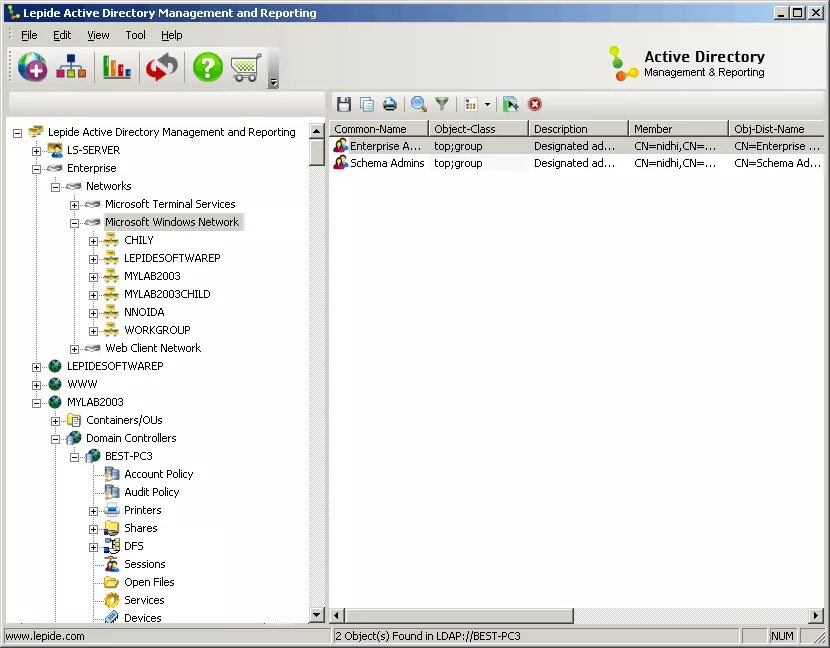830x648 pixels.
Task: Click Schema Admins group icon
Action: click(x=340, y=163)
